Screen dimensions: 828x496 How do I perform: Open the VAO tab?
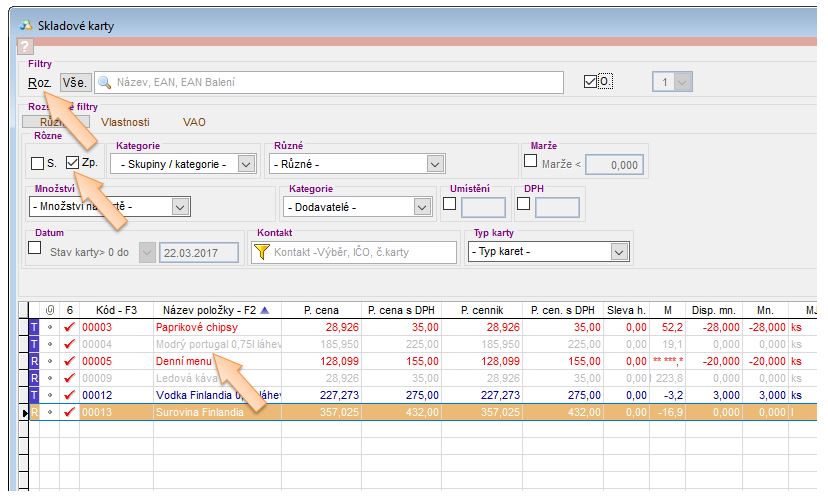(x=194, y=121)
